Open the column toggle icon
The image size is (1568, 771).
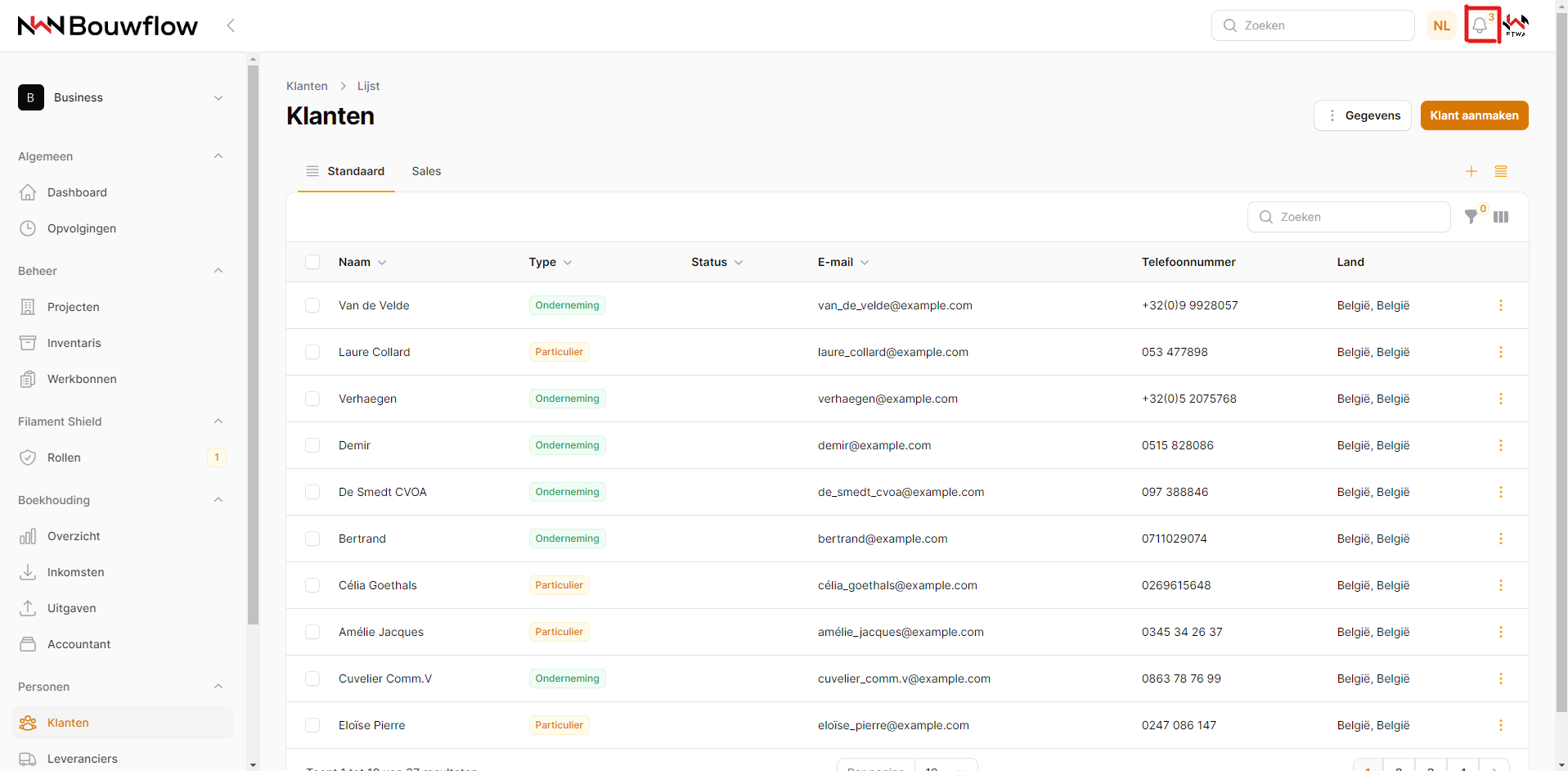click(1501, 217)
